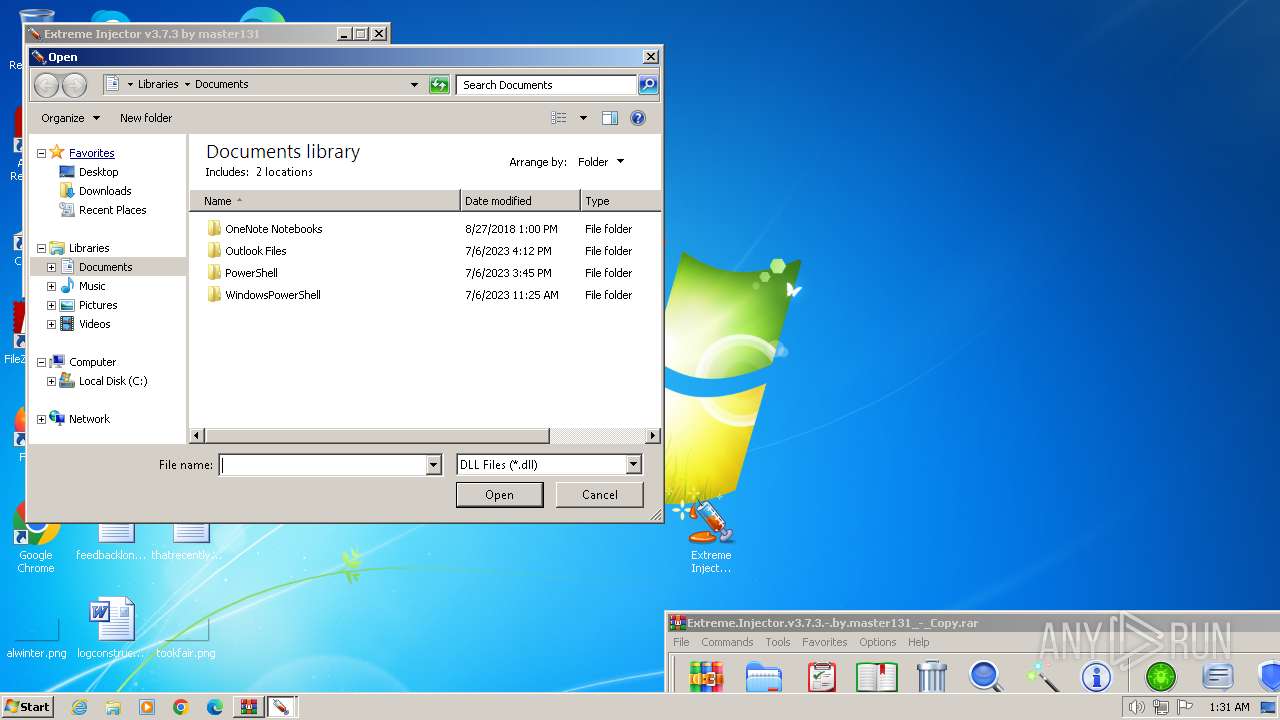Click the Search Documents box

pos(546,85)
